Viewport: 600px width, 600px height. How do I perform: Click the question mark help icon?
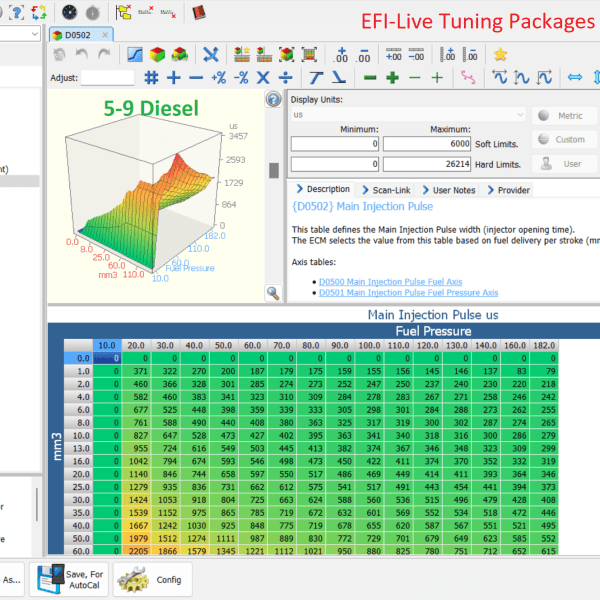click(16, 13)
